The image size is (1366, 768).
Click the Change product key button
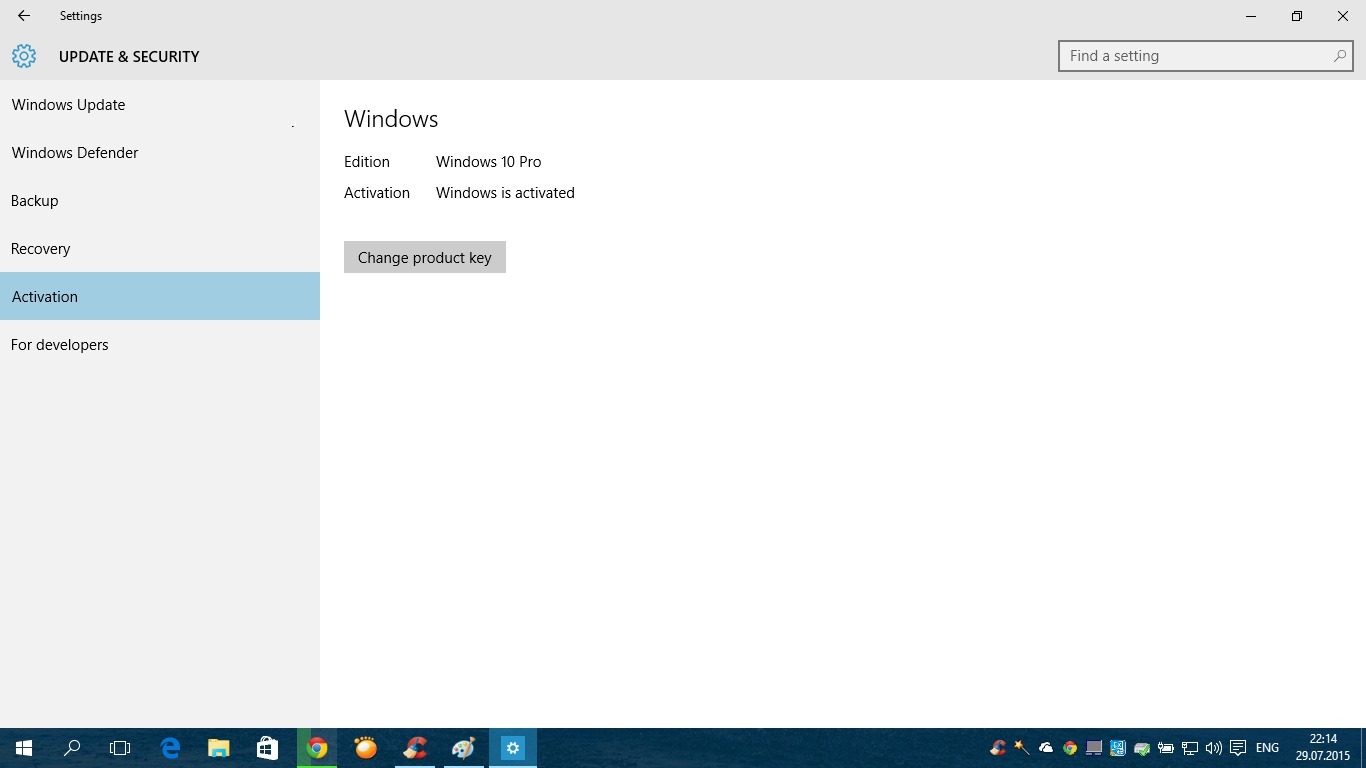tap(424, 257)
